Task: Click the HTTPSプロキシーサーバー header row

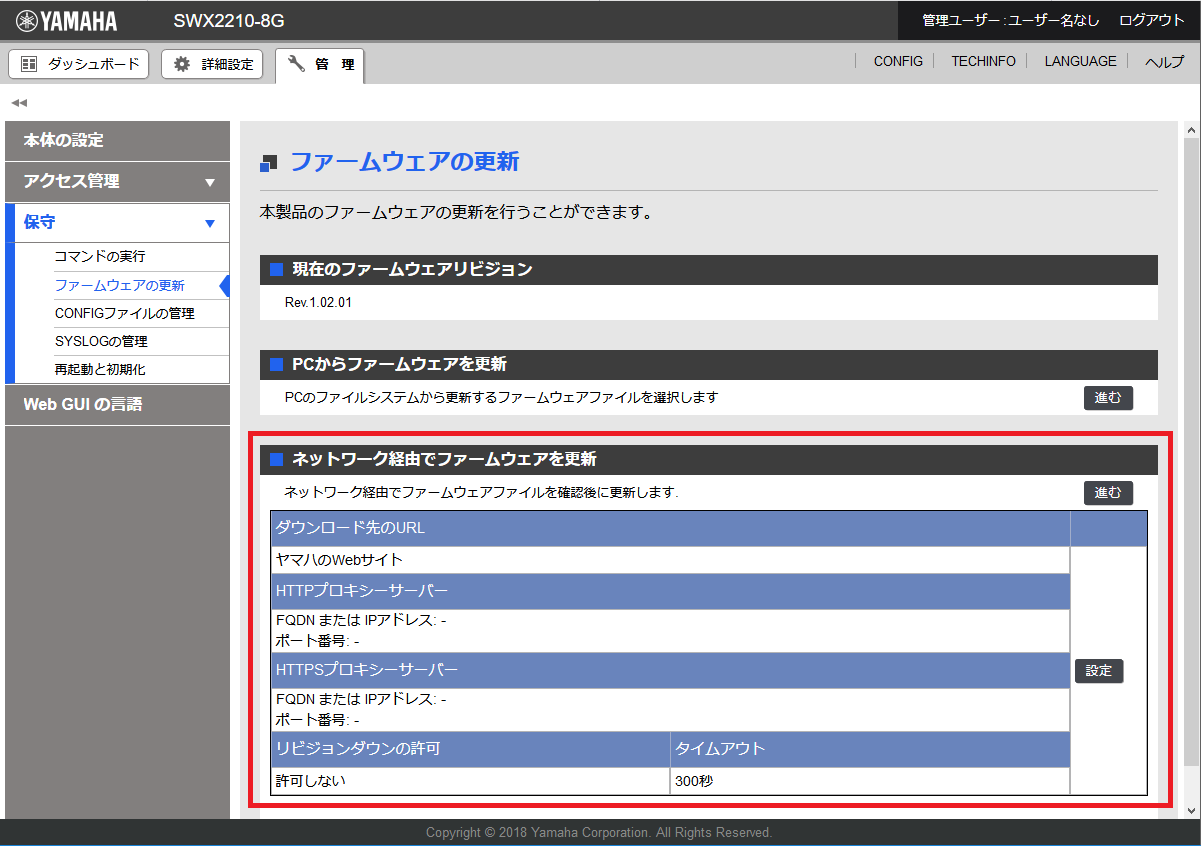Action: click(x=670, y=670)
